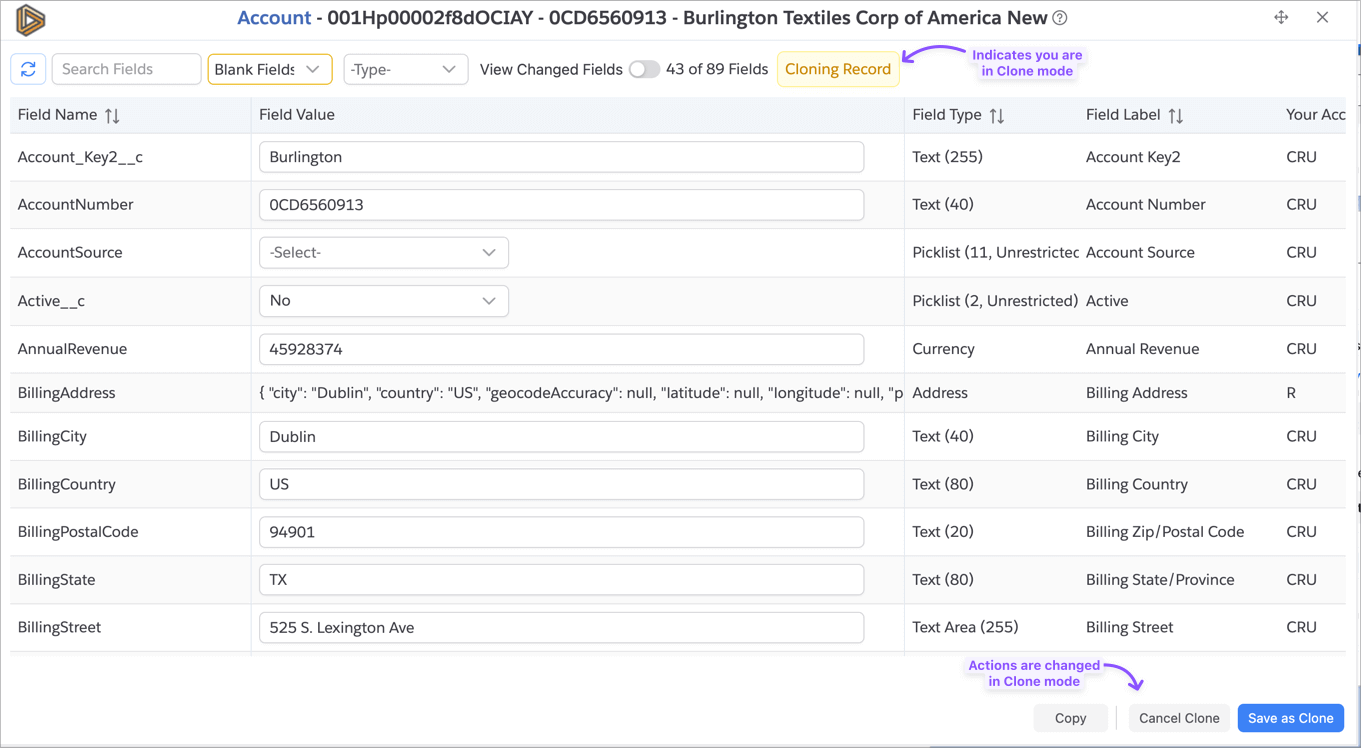Click the Cancel Clone button

[1179, 718]
